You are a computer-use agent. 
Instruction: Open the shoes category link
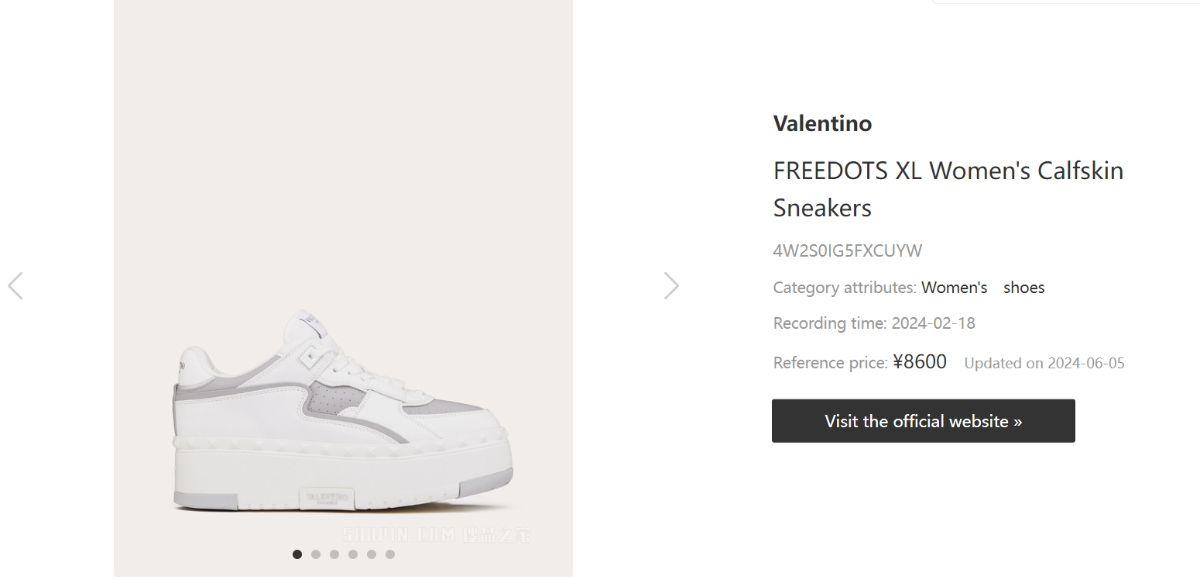[x=1024, y=288]
